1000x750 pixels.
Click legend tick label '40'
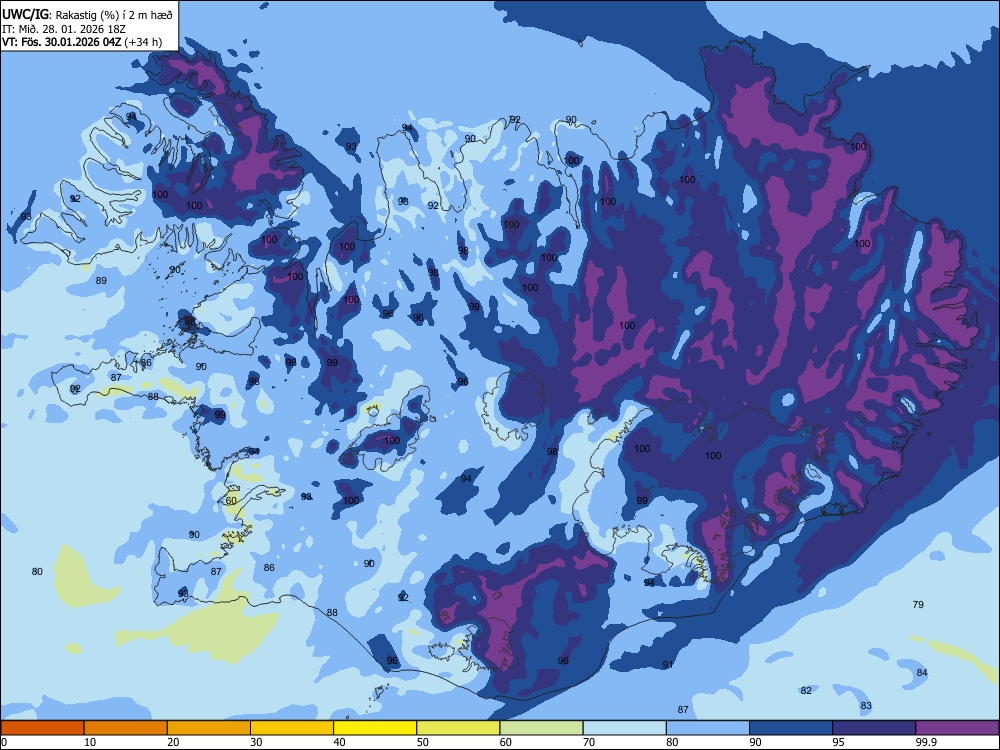339,742
